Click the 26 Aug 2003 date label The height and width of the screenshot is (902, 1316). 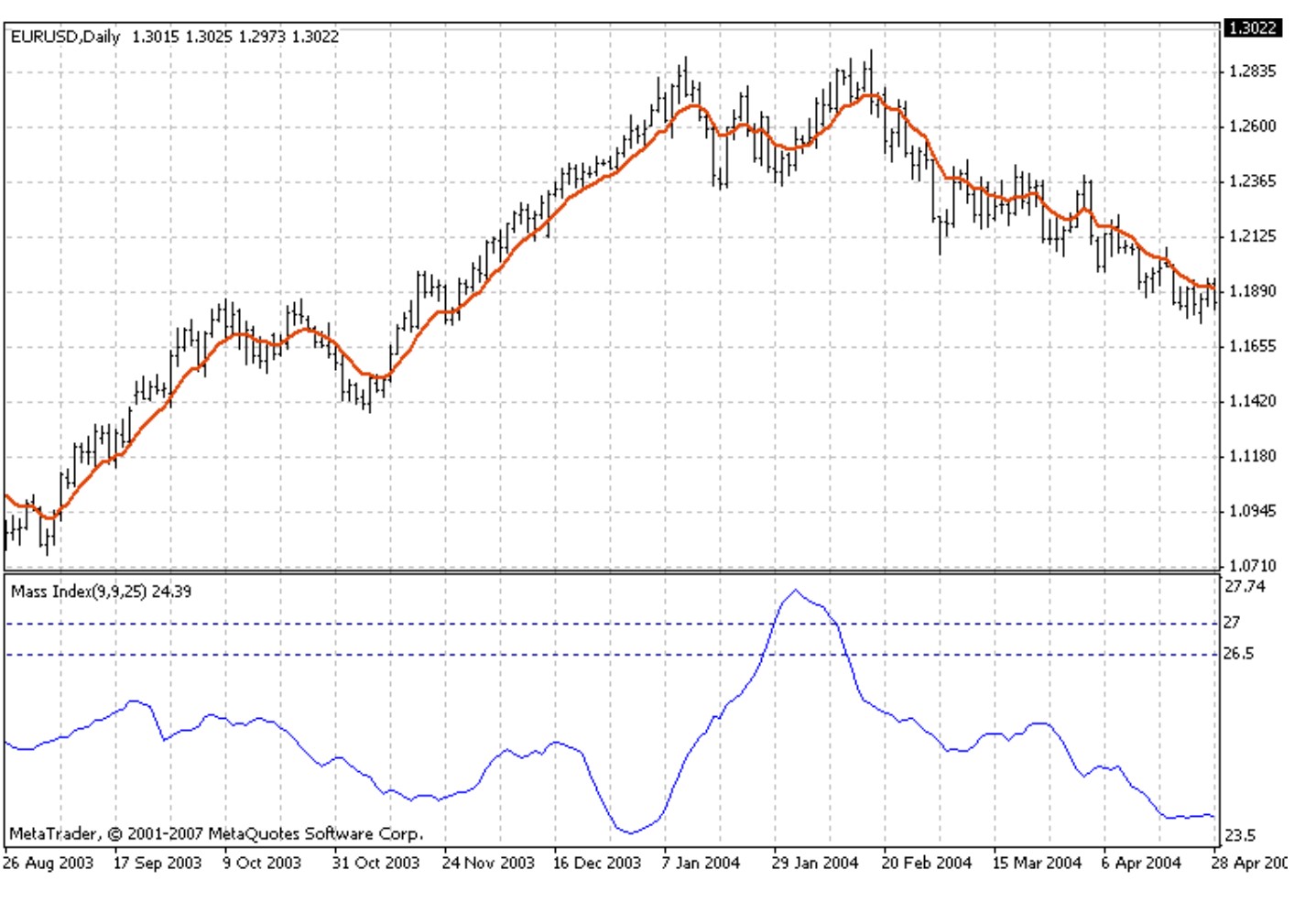point(49,863)
